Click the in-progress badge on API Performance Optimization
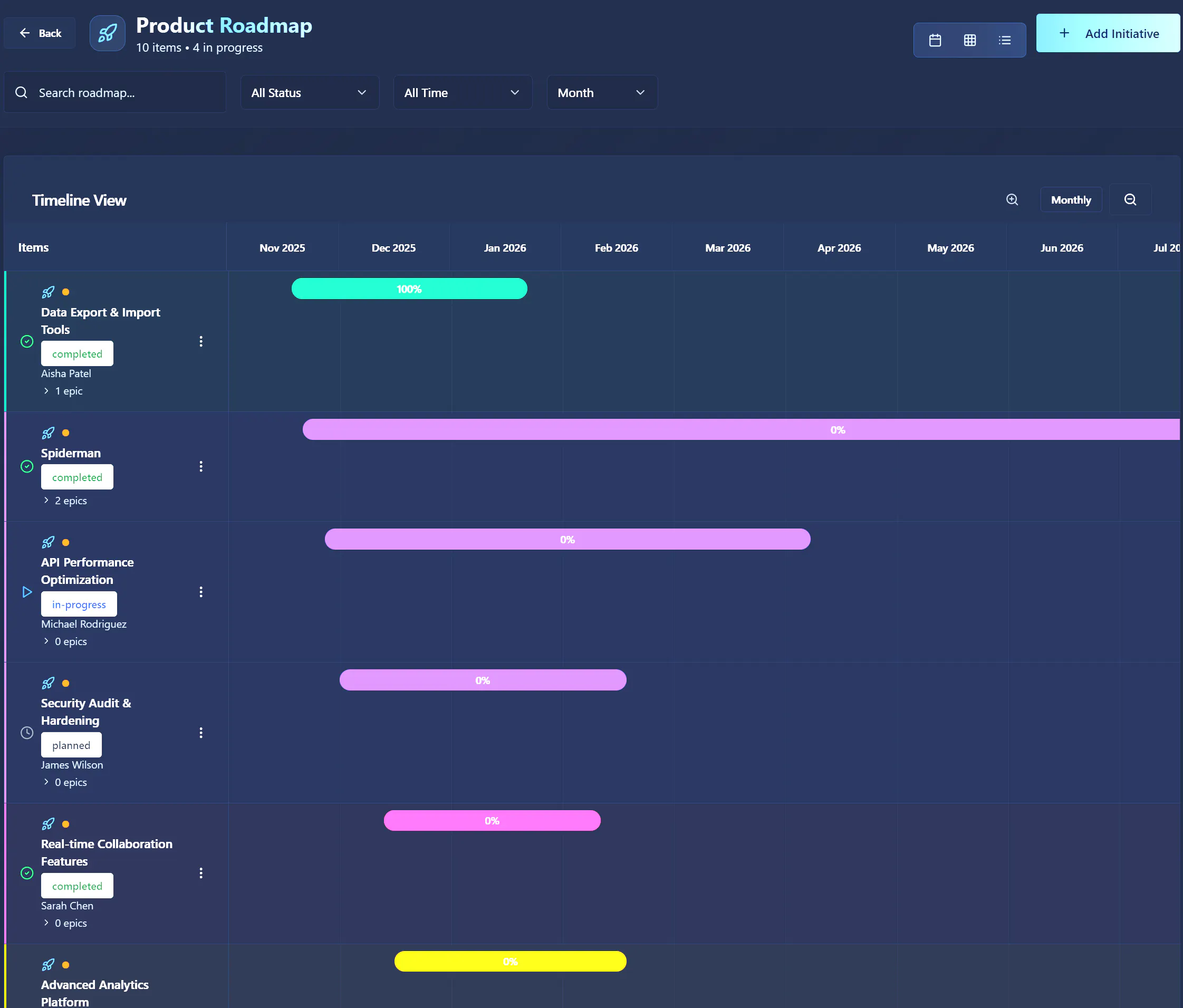1183x1008 pixels. [79, 604]
